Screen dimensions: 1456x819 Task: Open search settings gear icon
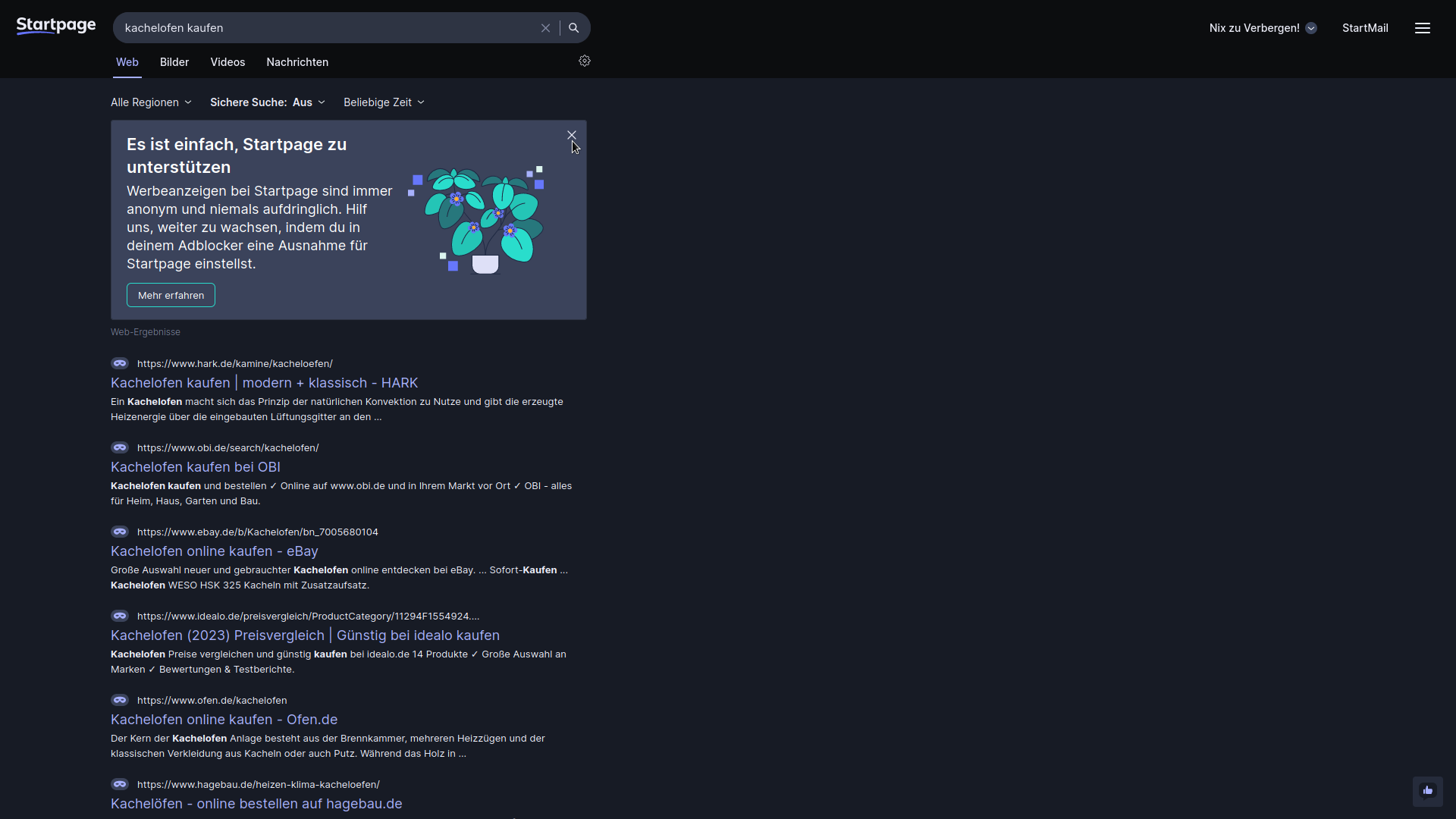coord(585,61)
